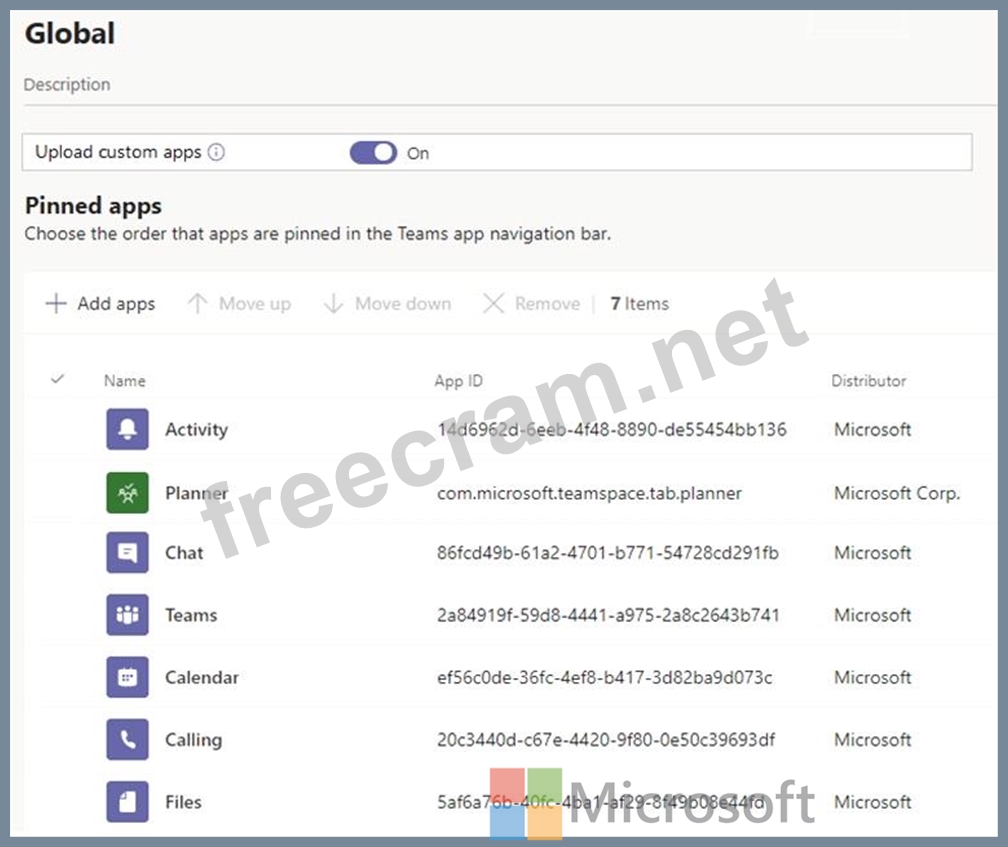This screenshot has height=847, width=1008.
Task: Click Remove in the pinned apps toolbar
Action: pos(531,304)
